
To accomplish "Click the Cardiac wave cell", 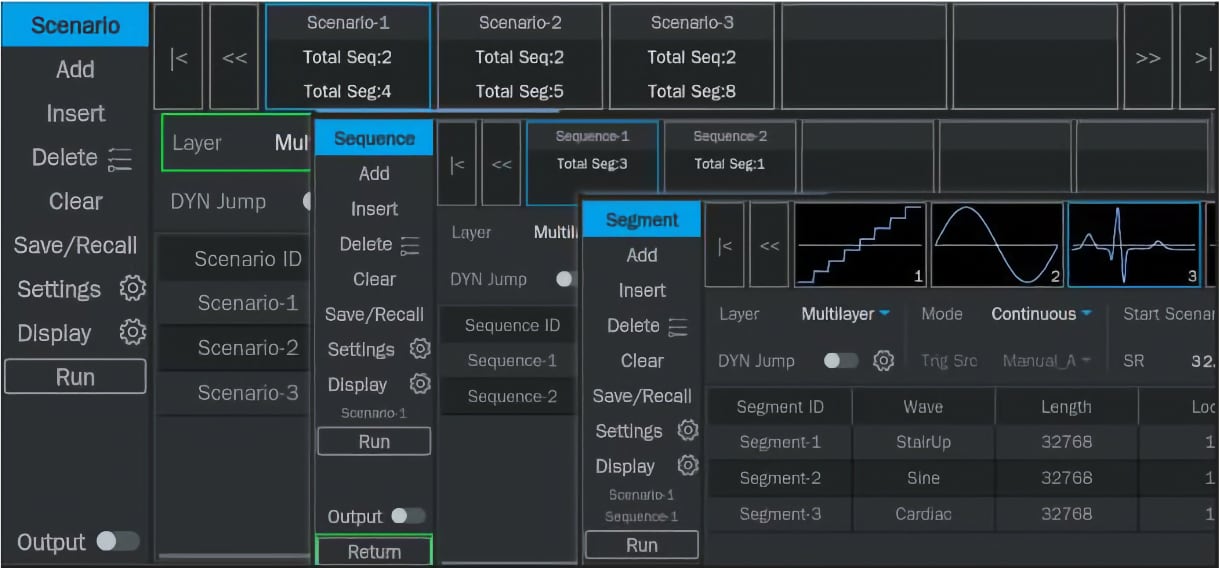I will click(923, 514).
